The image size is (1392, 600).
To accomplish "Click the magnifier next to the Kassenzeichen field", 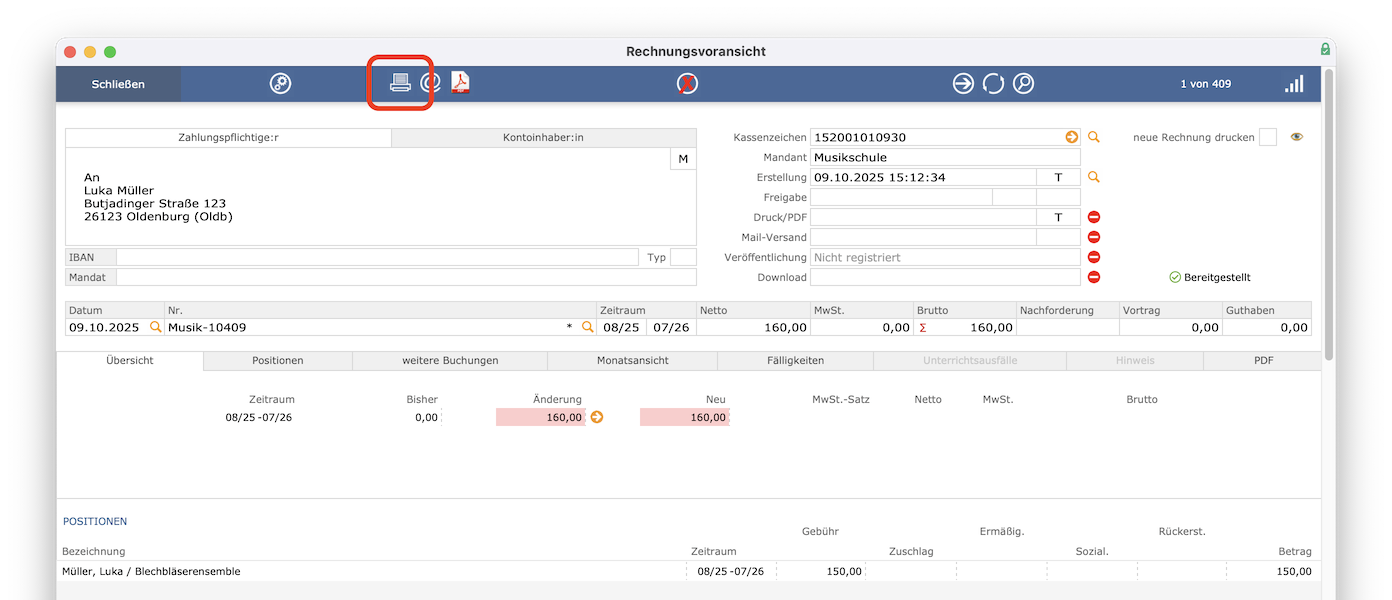I will point(1094,138).
